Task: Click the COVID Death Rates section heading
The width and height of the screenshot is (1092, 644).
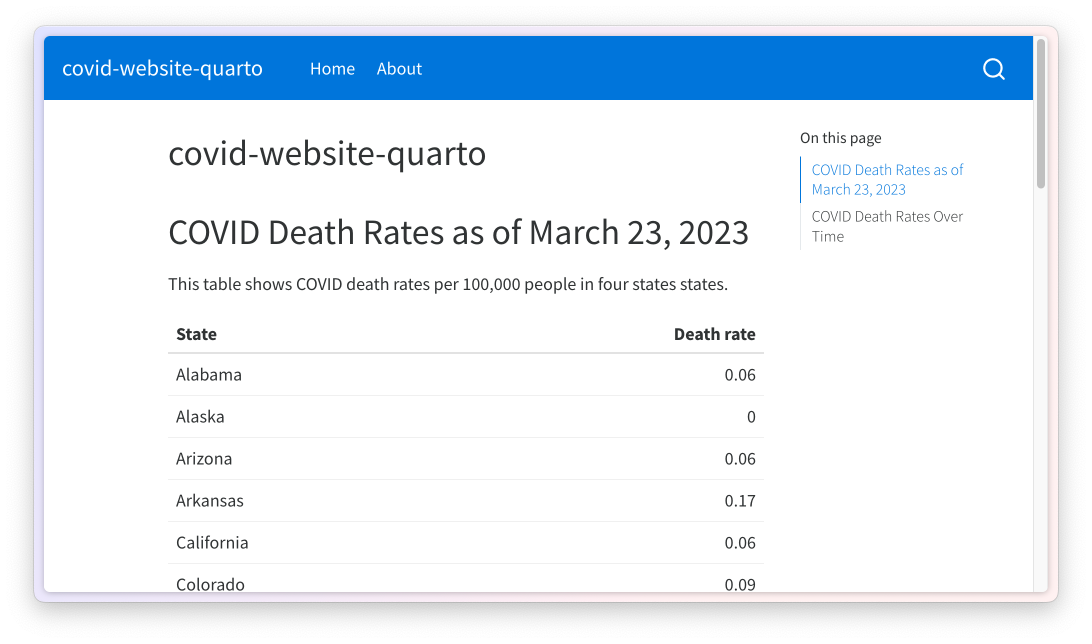Action: [x=458, y=232]
